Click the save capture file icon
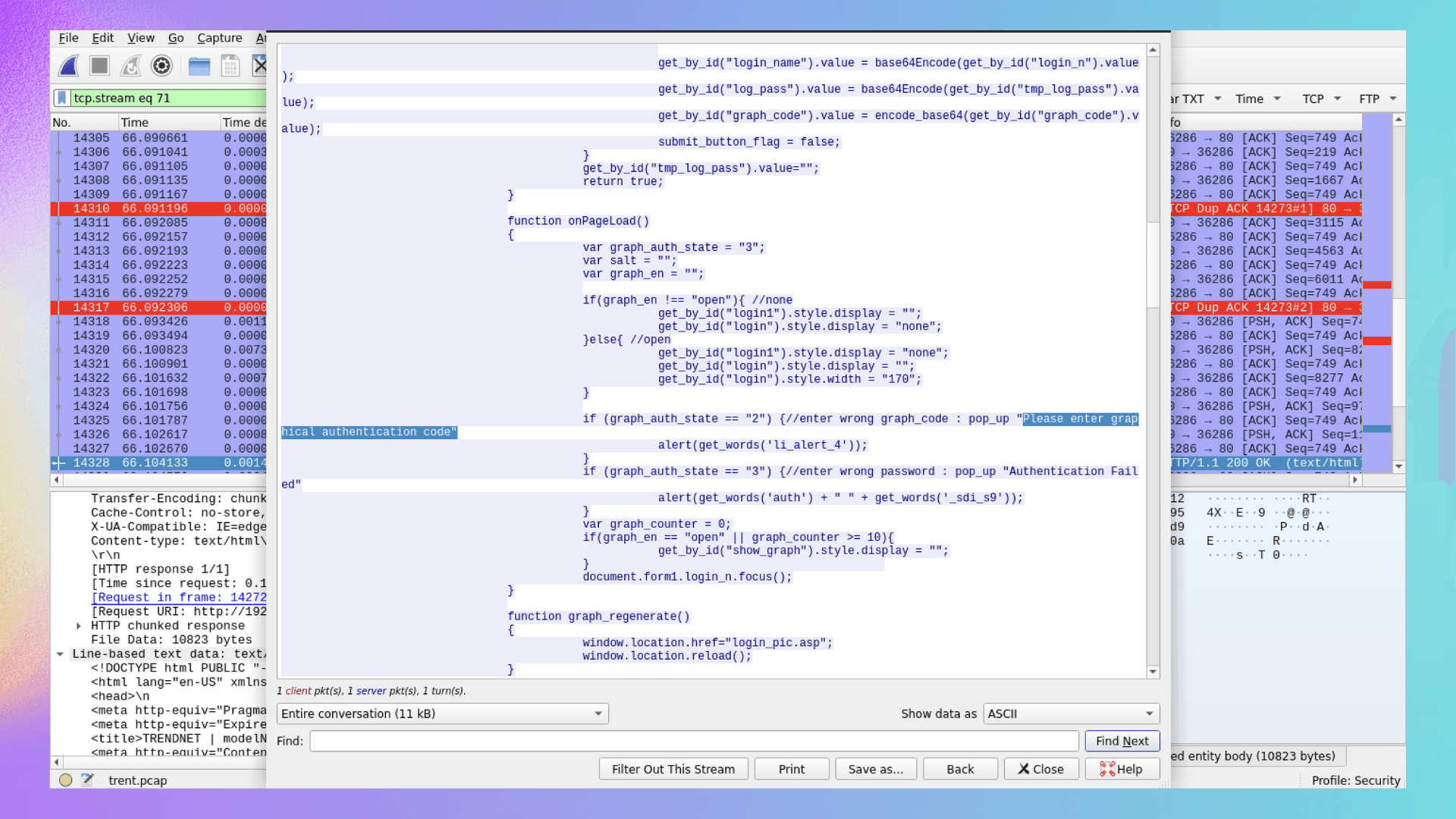The height and width of the screenshot is (819, 1456). tap(231, 66)
